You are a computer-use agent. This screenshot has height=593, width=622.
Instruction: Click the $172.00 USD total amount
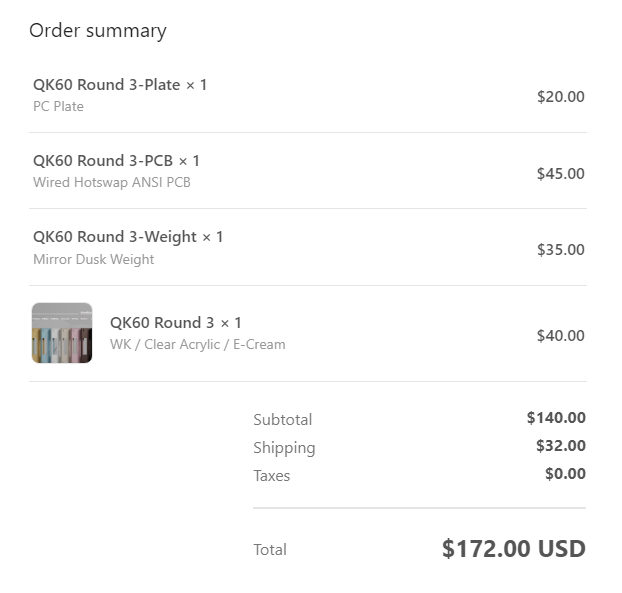(513, 549)
